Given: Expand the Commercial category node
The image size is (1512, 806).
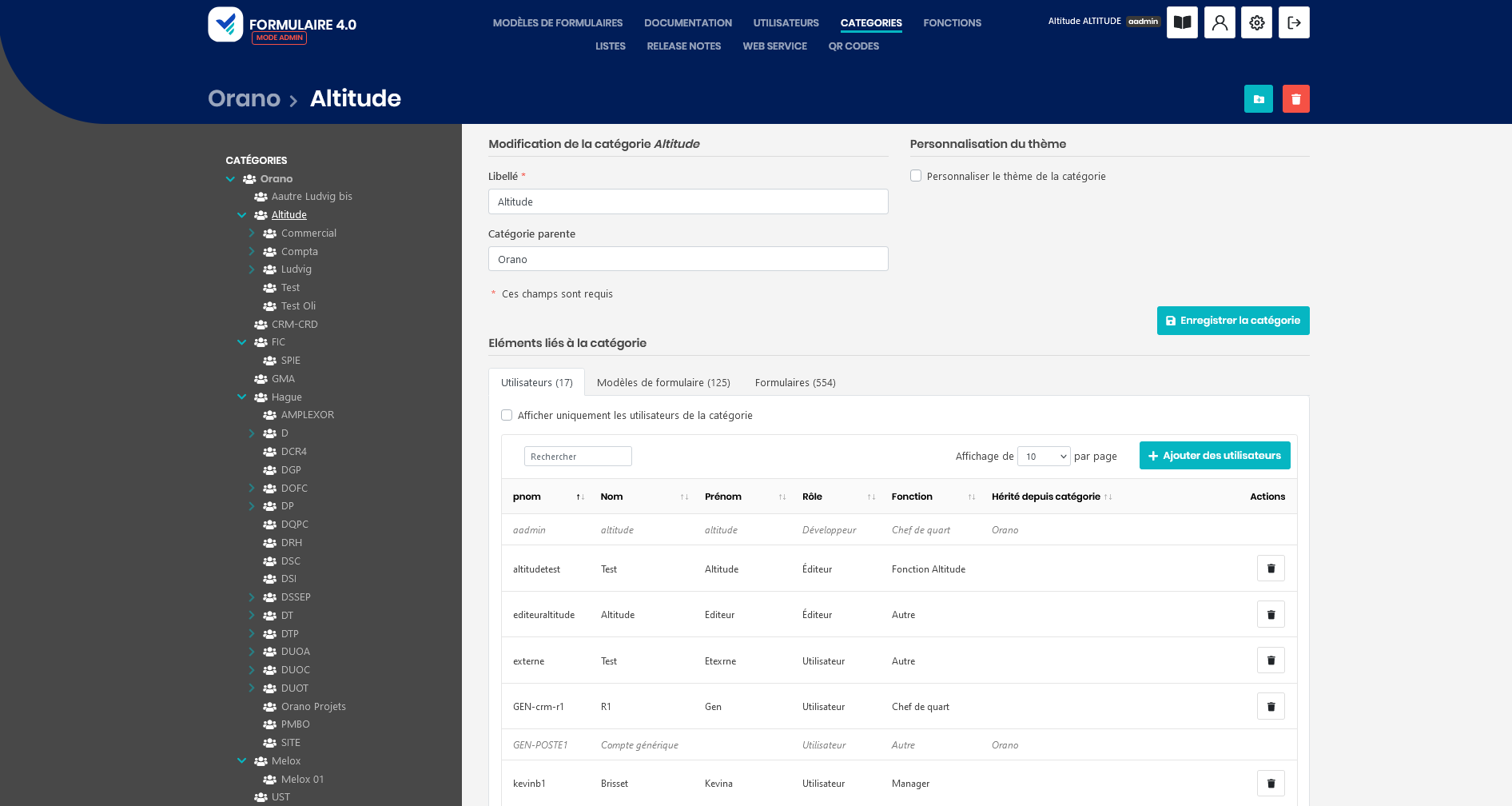Looking at the screenshot, I should (x=252, y=233).
